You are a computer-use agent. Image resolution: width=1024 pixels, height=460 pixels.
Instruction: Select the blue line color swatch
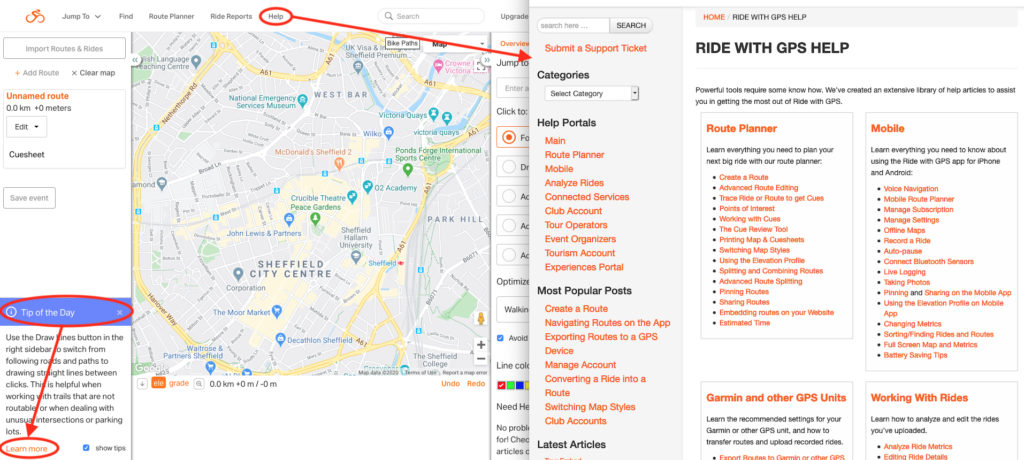519,385
